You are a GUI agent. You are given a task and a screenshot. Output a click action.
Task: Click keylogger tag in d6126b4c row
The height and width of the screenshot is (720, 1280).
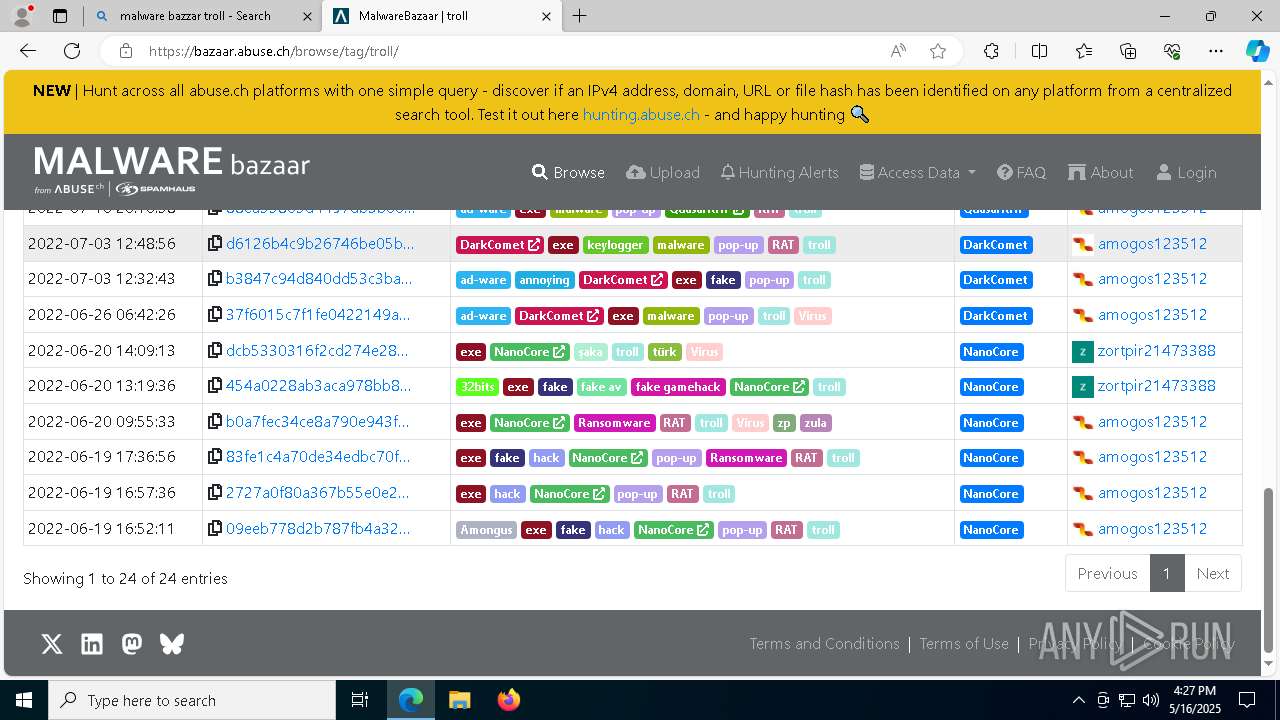coord(615,245)
